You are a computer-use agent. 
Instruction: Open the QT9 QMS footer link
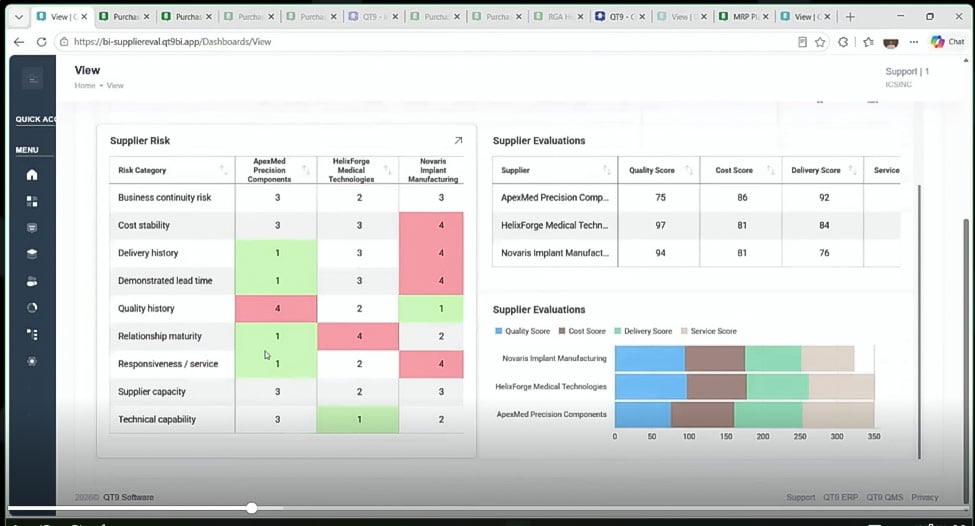[x=885, y=497]
